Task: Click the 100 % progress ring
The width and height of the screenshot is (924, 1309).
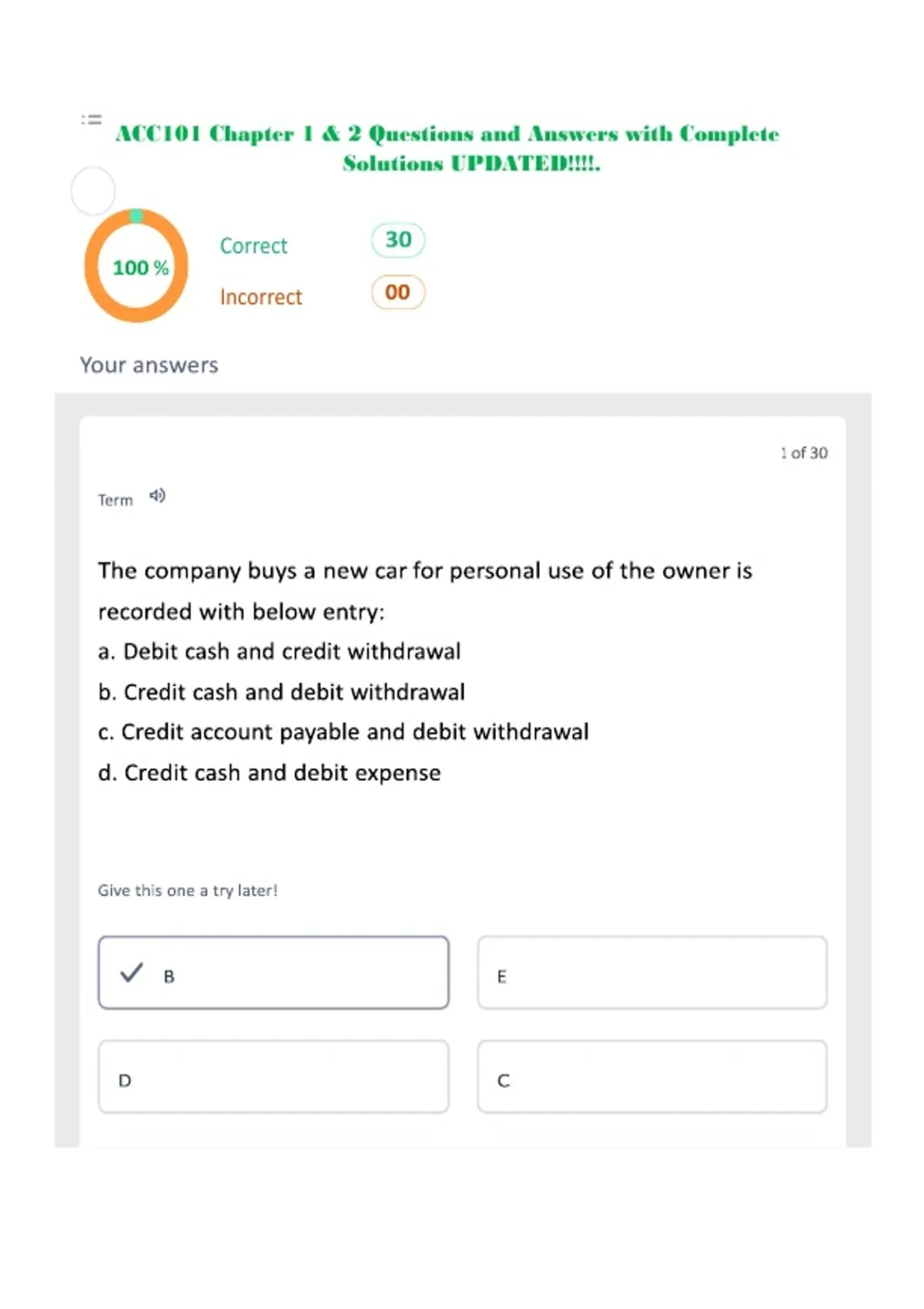Action: coord(136,266)
